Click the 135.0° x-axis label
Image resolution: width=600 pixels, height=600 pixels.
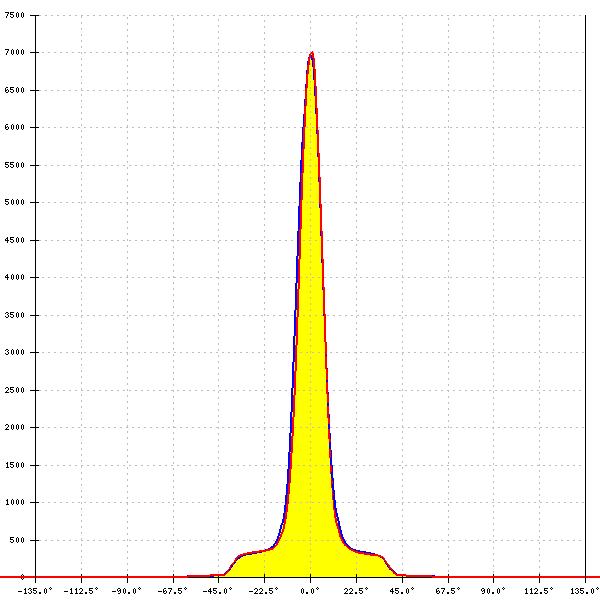point(585,591)
